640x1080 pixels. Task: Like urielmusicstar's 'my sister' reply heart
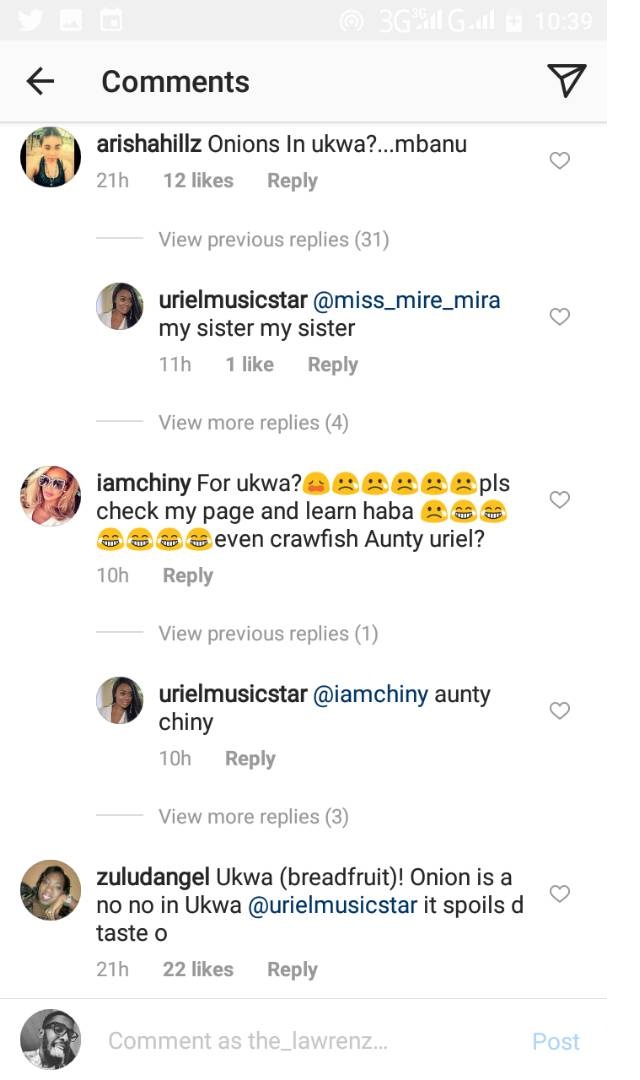(x=560, y=317)
